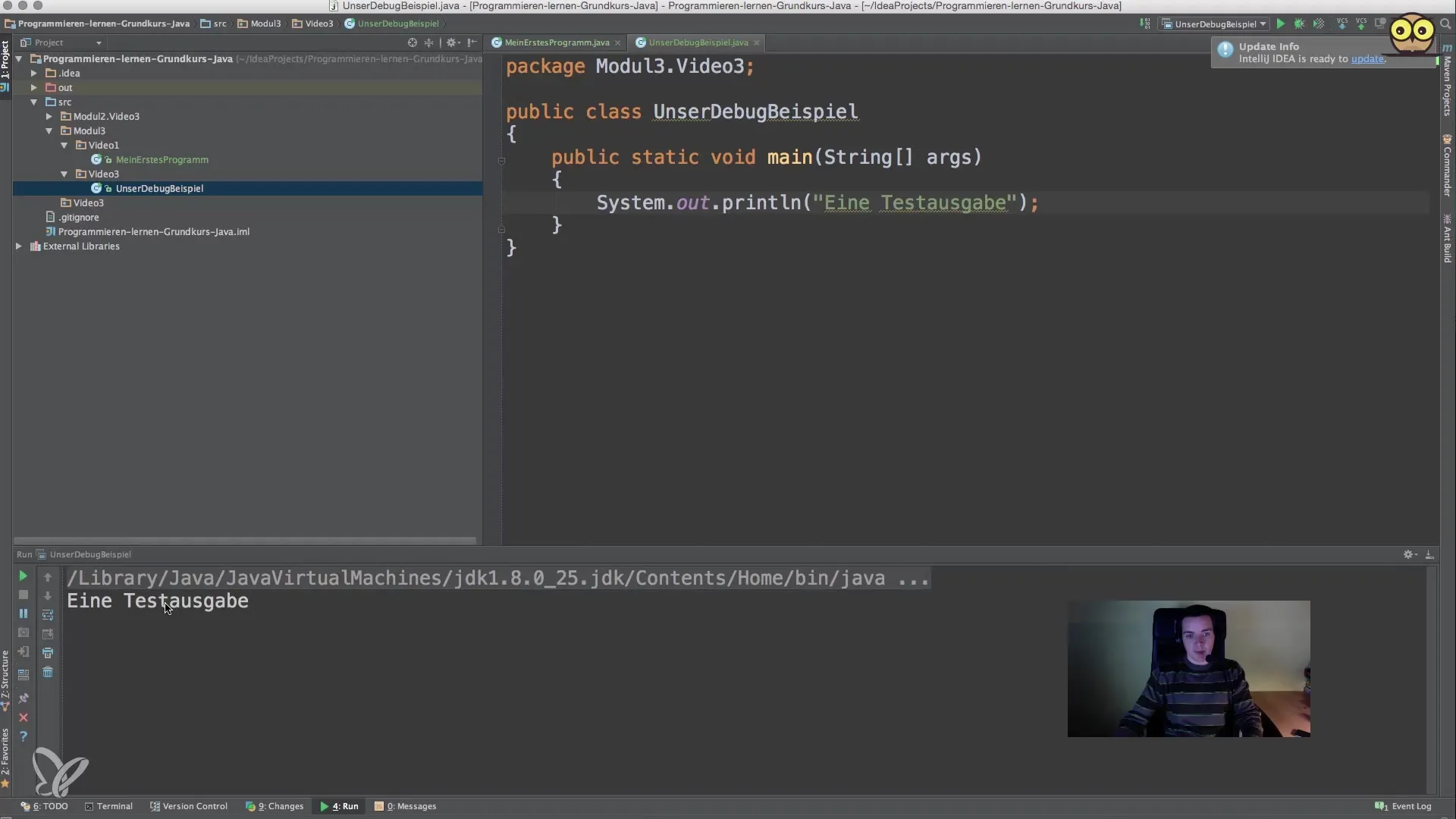The image size is (1456, 819).
Task: Print the console output
Action: pos(48,653)
